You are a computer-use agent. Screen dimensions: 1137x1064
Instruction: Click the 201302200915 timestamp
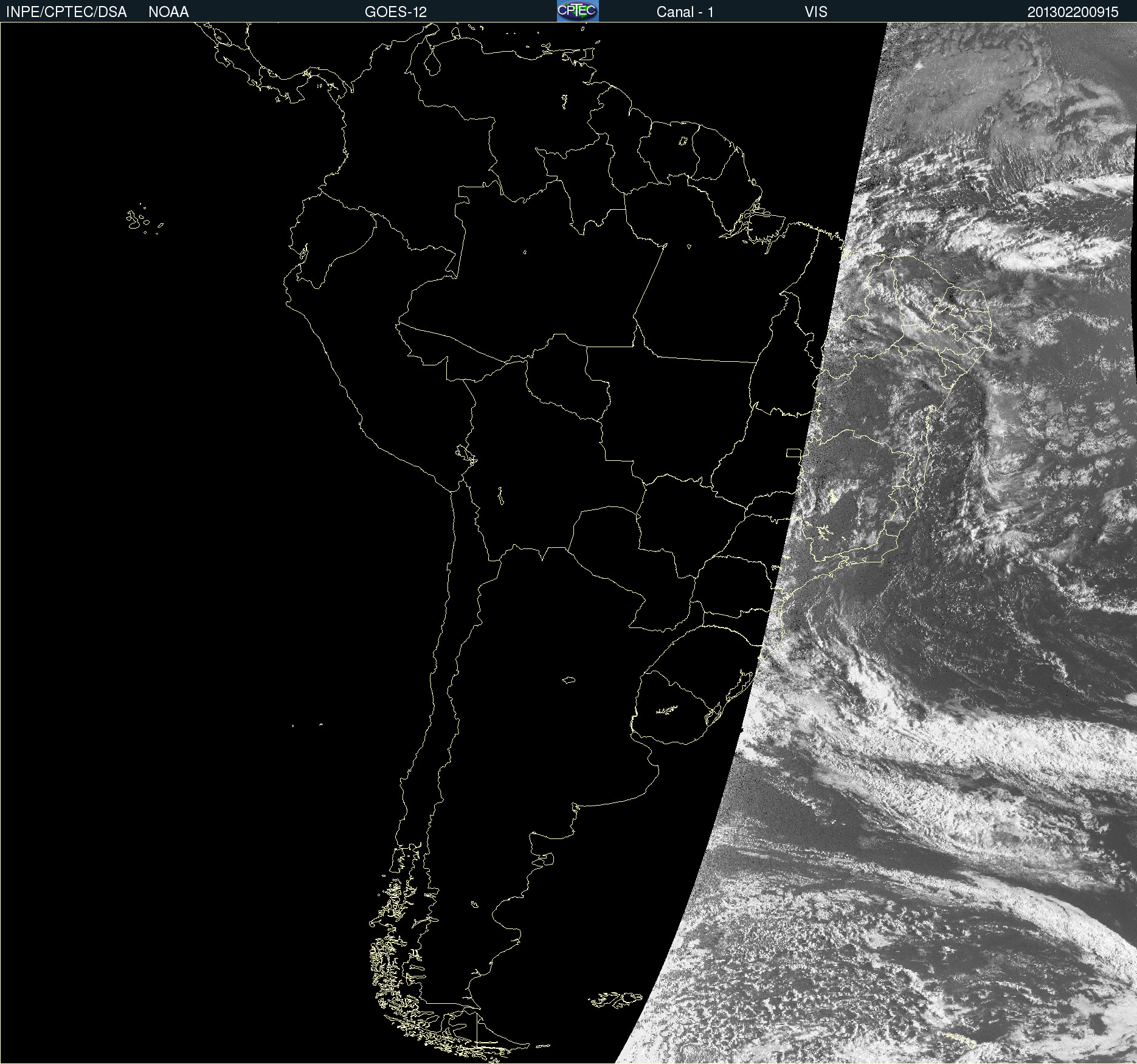click(1073, 12)
